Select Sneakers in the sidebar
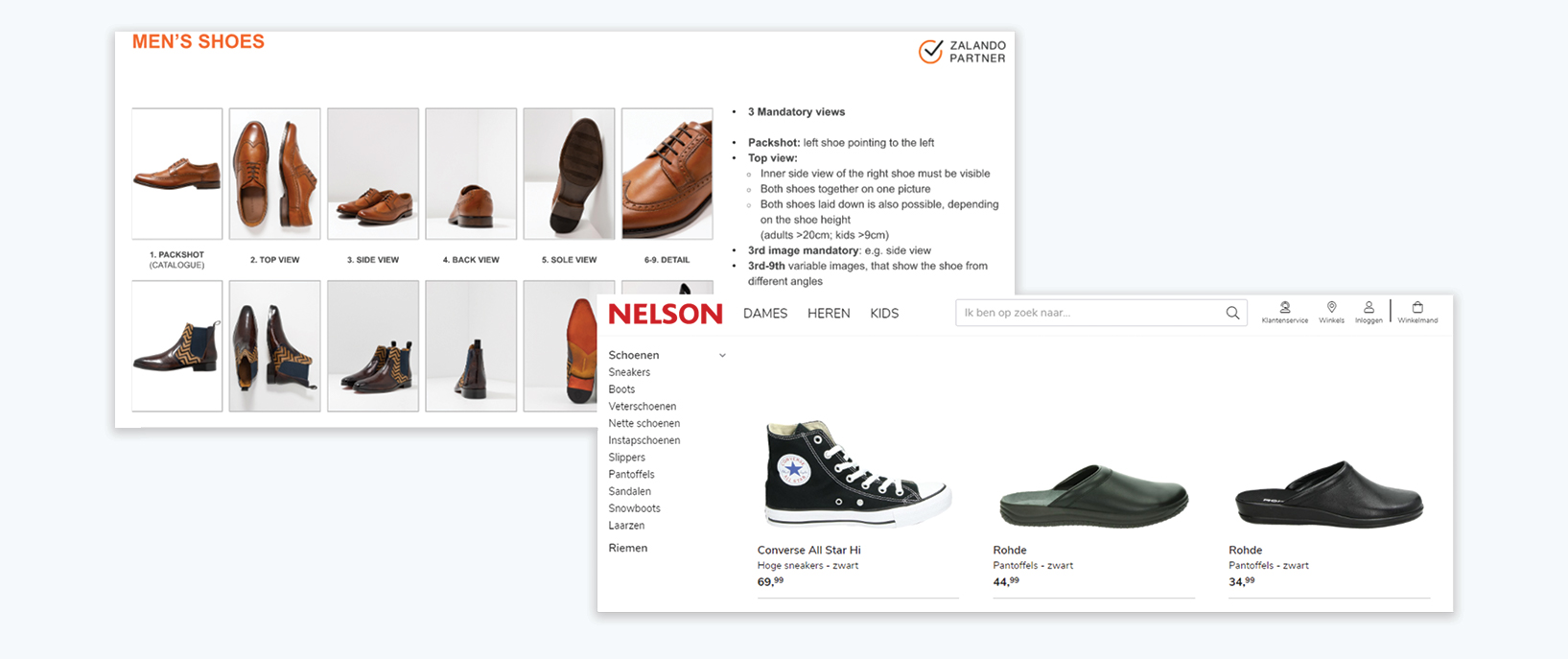 629,372
